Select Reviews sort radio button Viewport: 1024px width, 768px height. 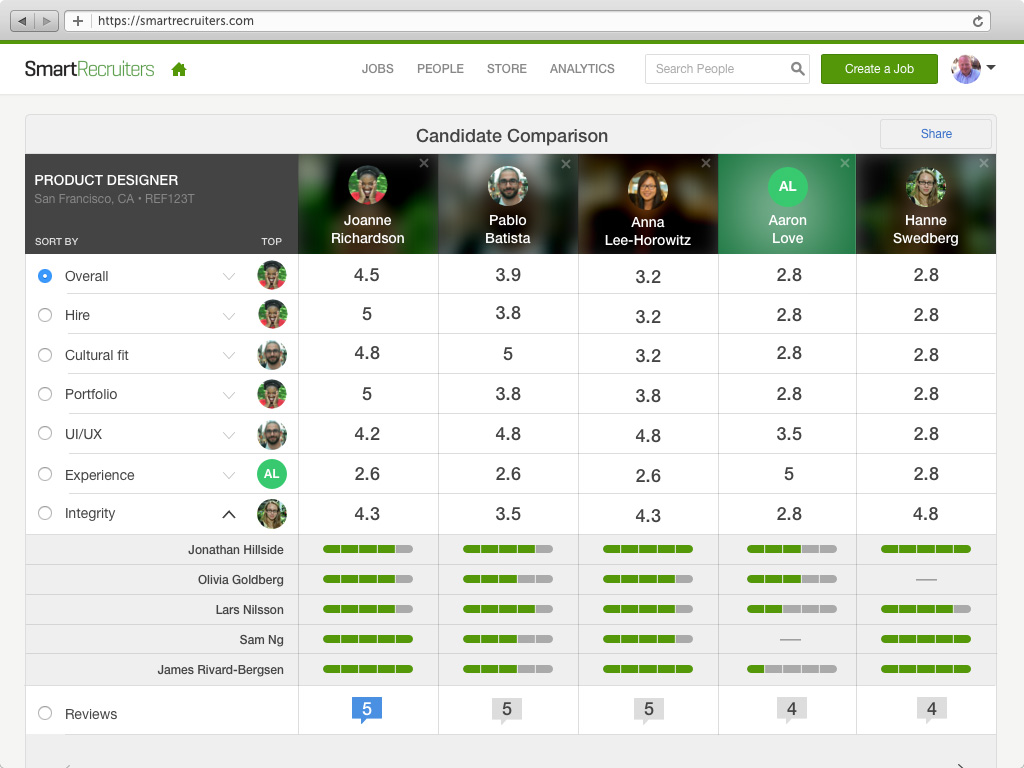pos(45,712)
